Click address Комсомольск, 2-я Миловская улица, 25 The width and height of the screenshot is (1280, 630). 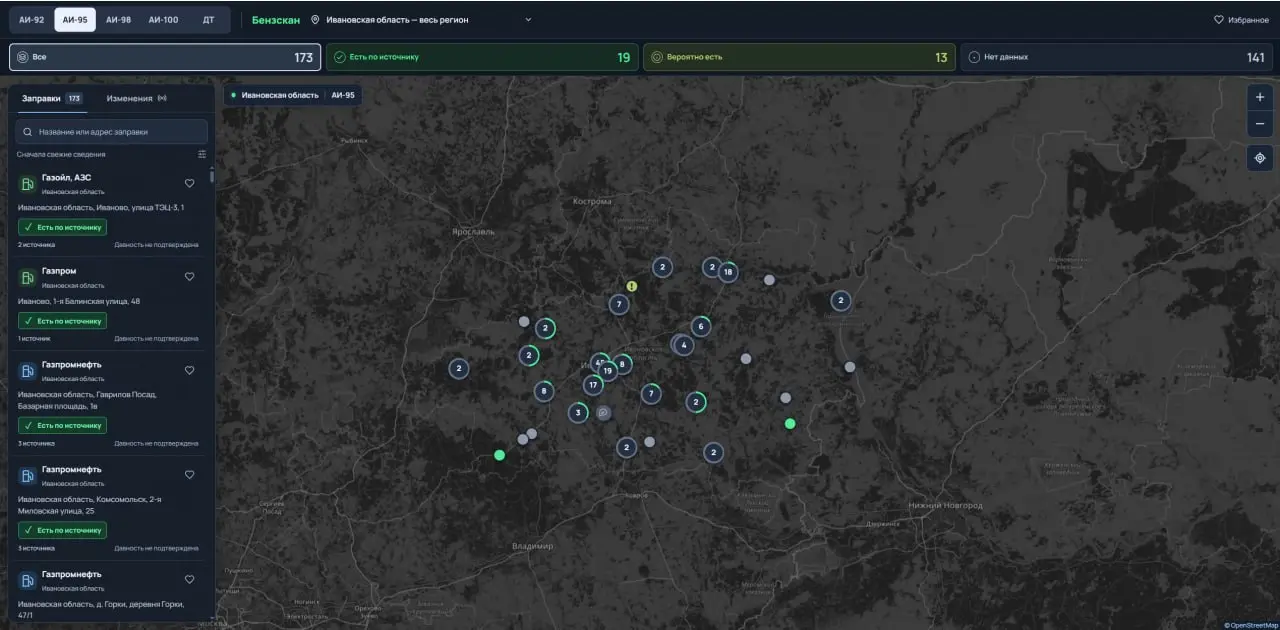(90, 504)
